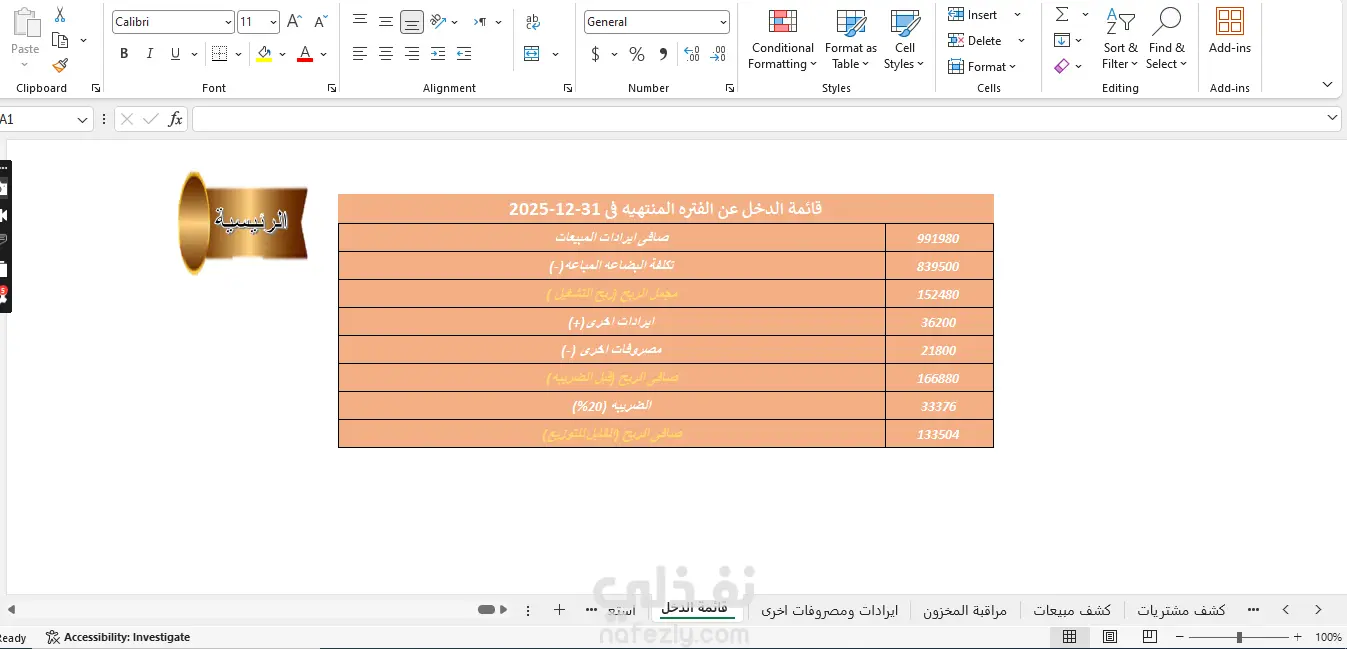1347x649 pixels.
Task: Apply cell borders icon
Action: coord(220,54)
